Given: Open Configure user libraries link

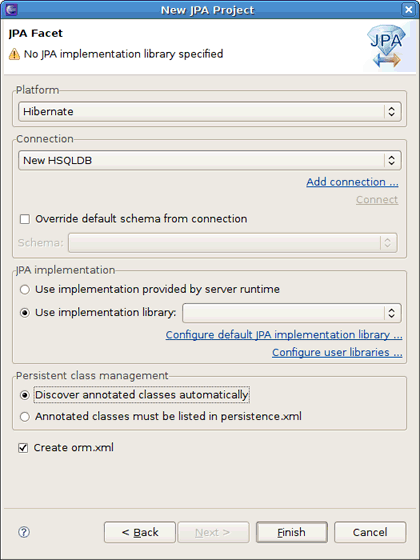Looking at the screenshot, I should pyautogui.click(x=337, y=352).
